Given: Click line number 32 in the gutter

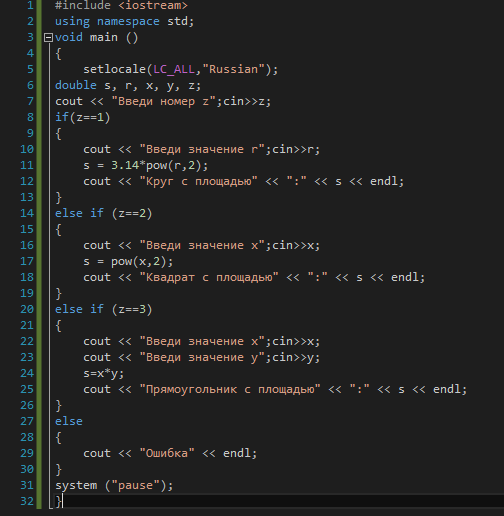Looking at the screenshot, I should point(27,501).
